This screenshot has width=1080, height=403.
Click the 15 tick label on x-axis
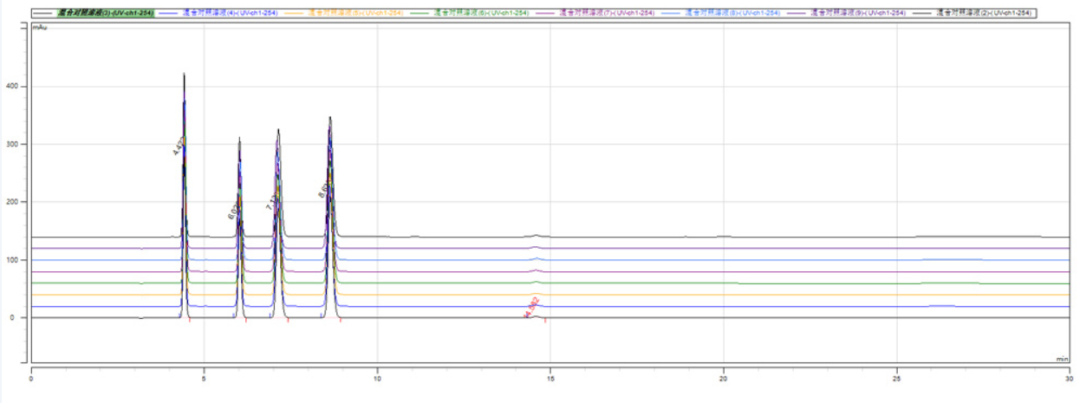pyautogui.click(x=550, y=379)
